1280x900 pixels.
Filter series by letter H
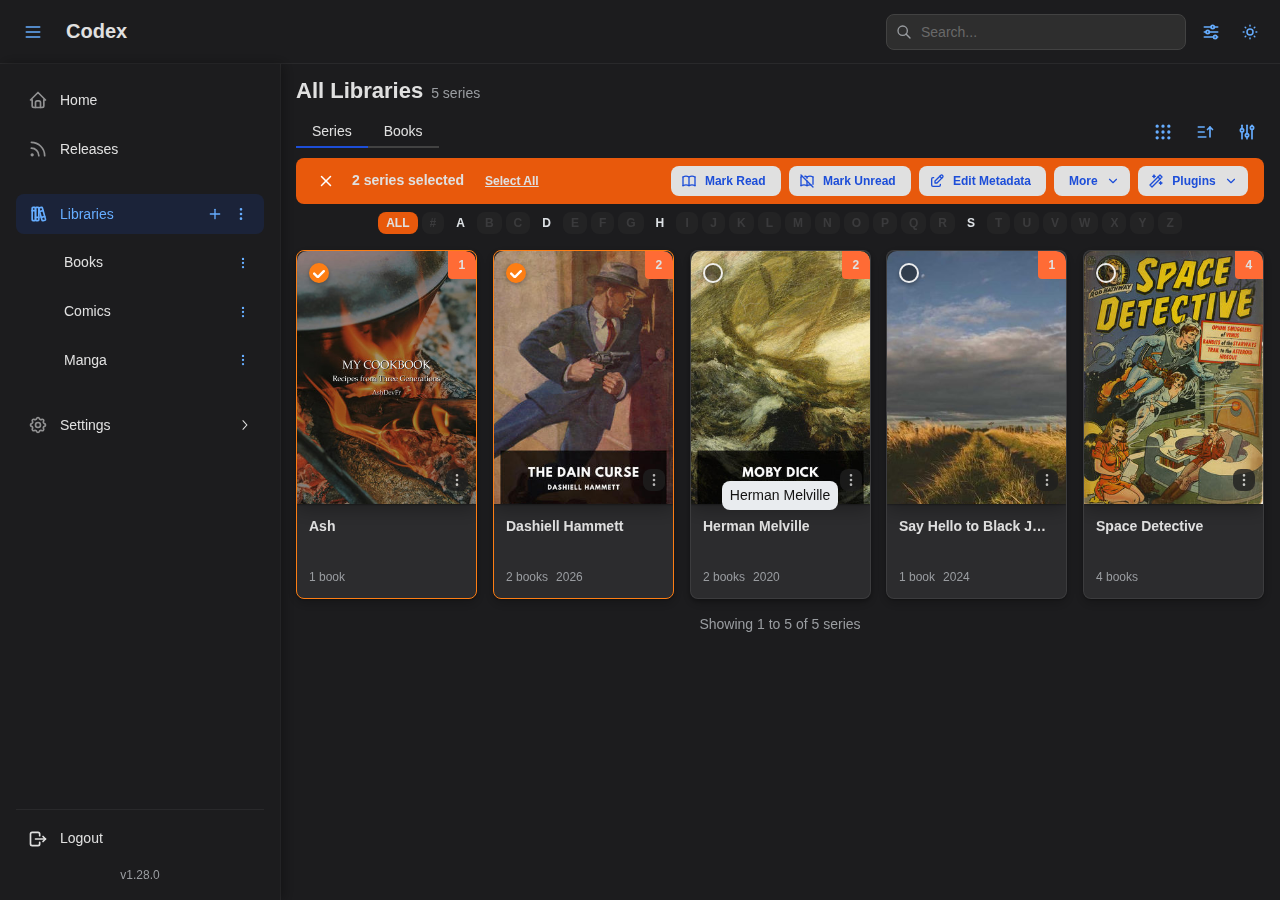point(660,223)
